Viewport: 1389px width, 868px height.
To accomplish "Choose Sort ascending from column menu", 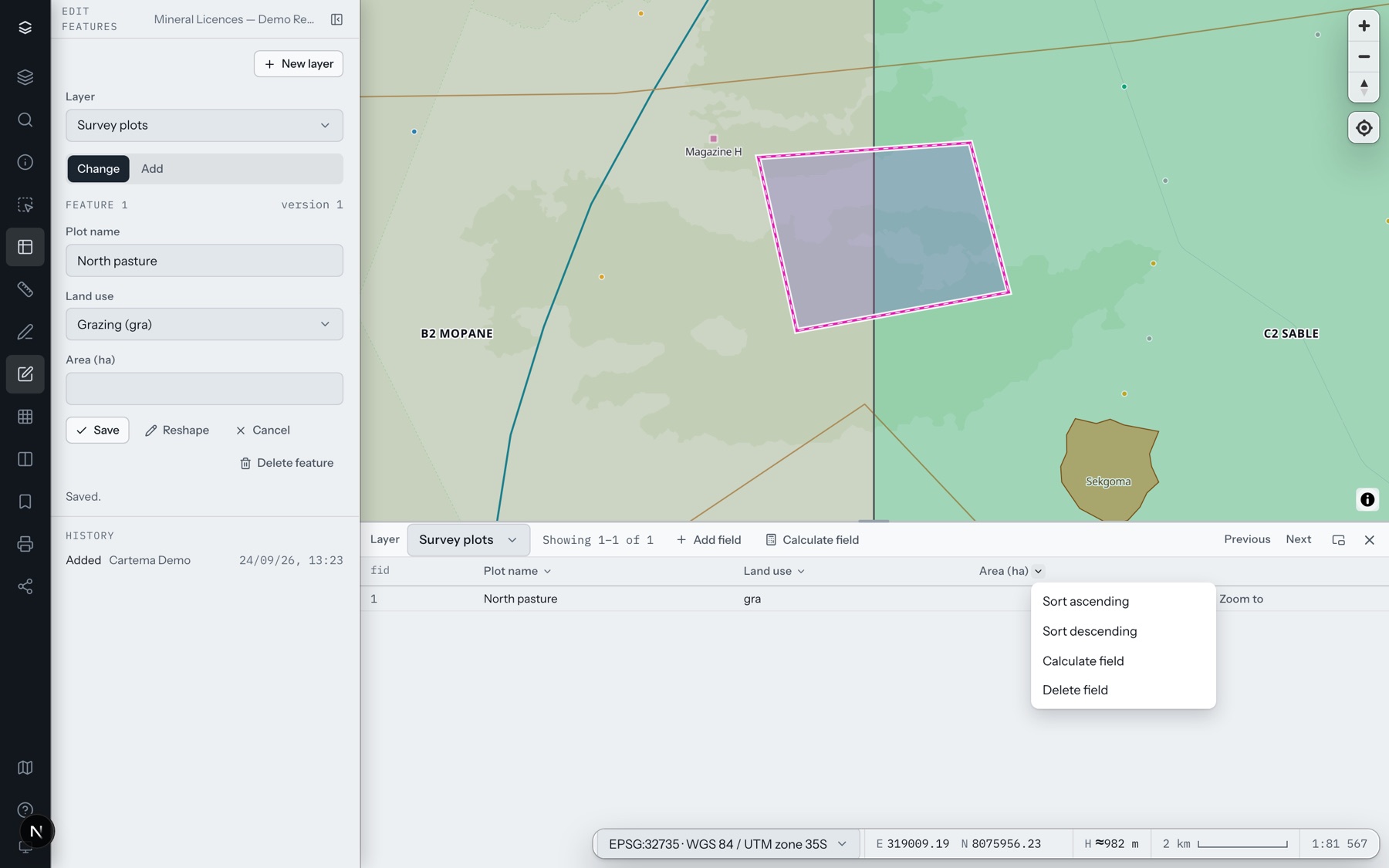I will [1123, 602].
